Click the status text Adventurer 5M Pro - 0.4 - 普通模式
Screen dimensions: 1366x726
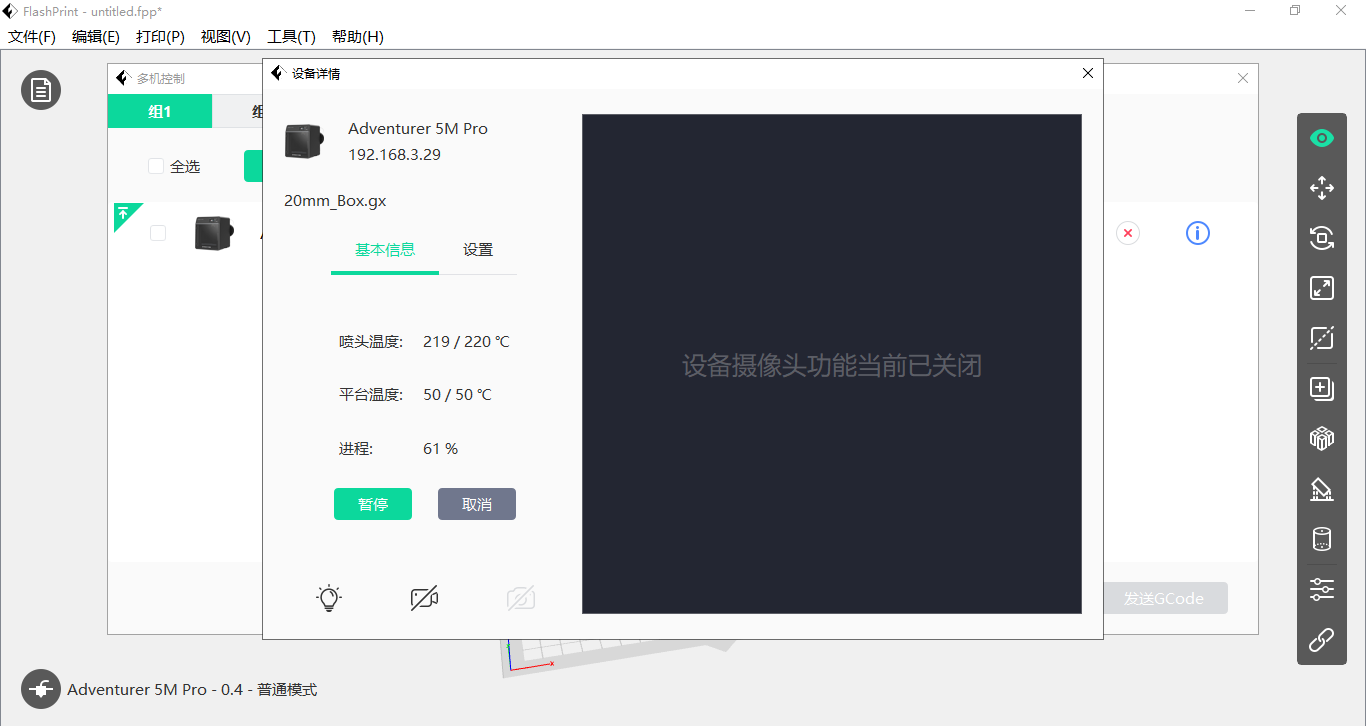(192, 689)
